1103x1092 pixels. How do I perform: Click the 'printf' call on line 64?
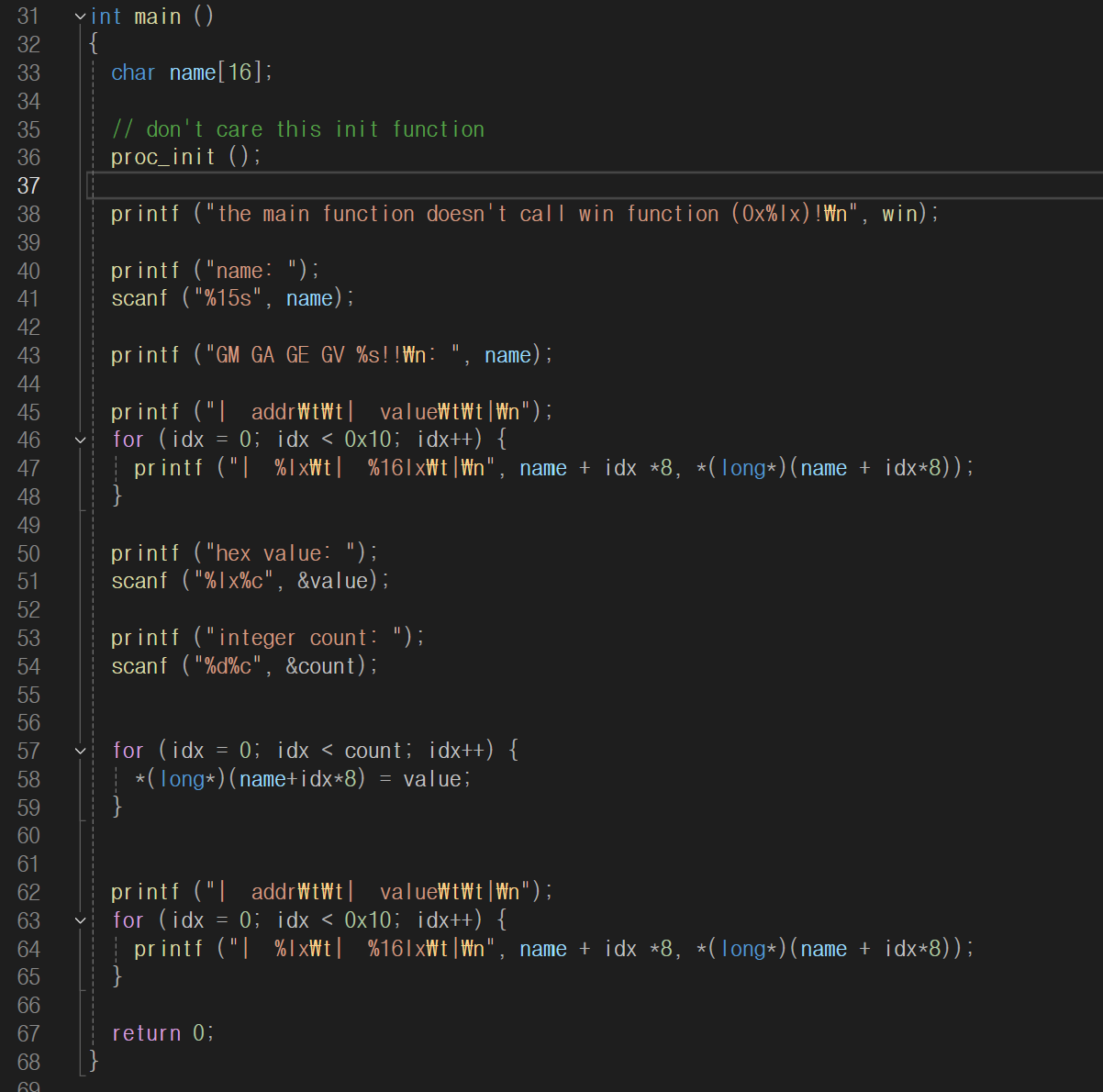tap(168, 949)
